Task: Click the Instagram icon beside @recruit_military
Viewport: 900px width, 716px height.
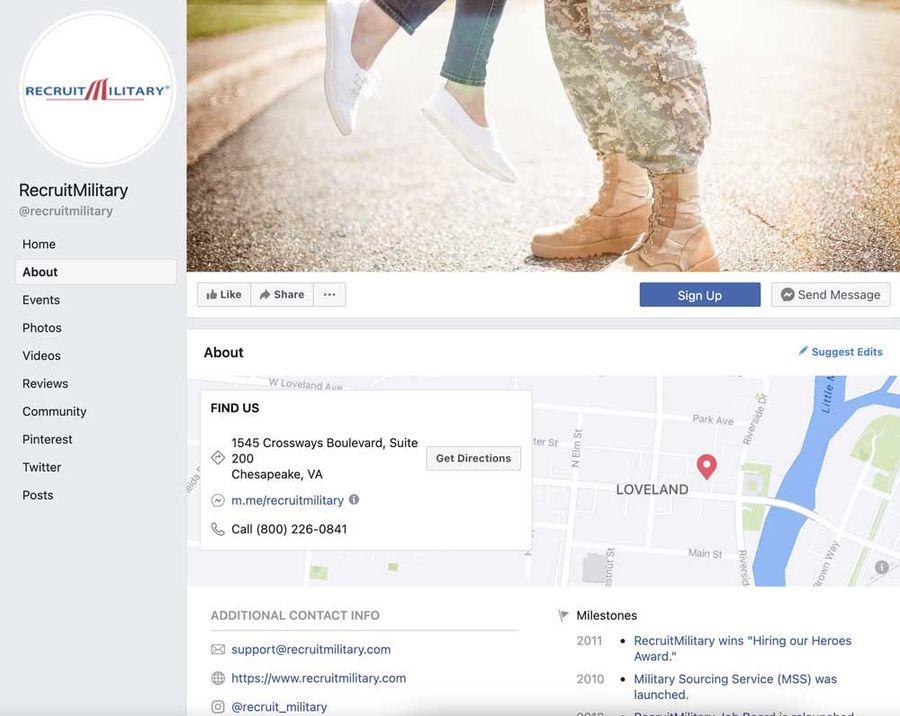Action: [x=218, y=707]
